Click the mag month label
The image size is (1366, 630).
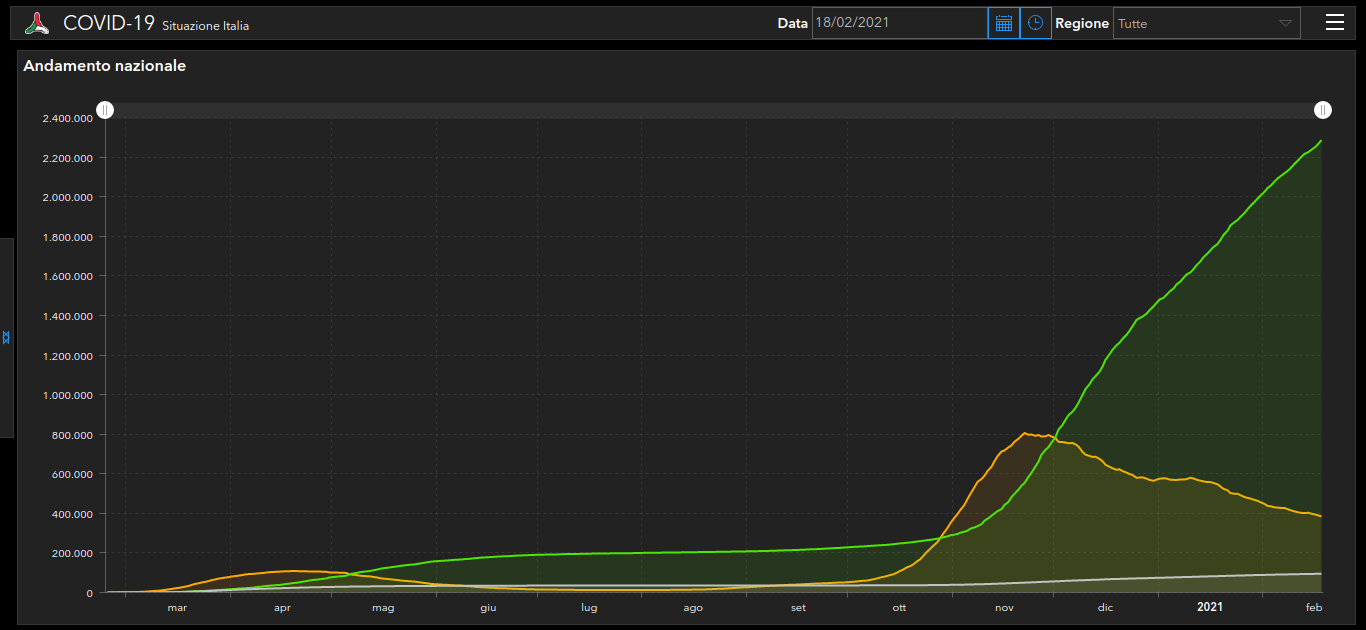coord(383,607)
